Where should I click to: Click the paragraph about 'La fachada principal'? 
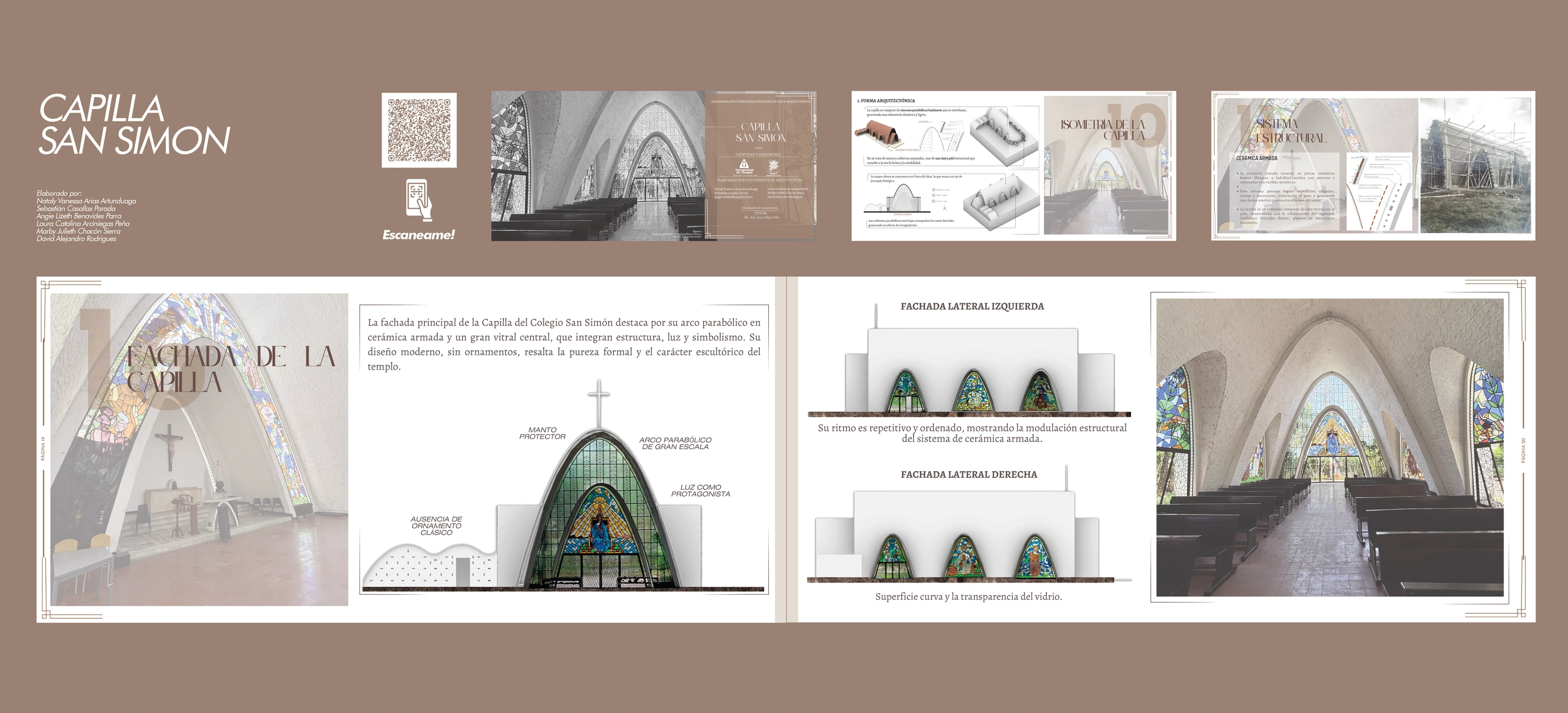564,344
